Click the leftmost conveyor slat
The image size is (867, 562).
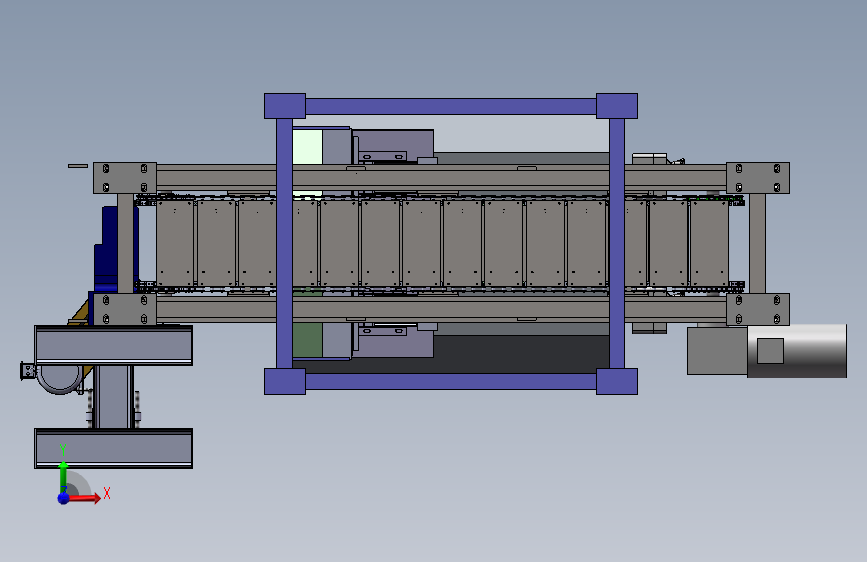[175, 243]
